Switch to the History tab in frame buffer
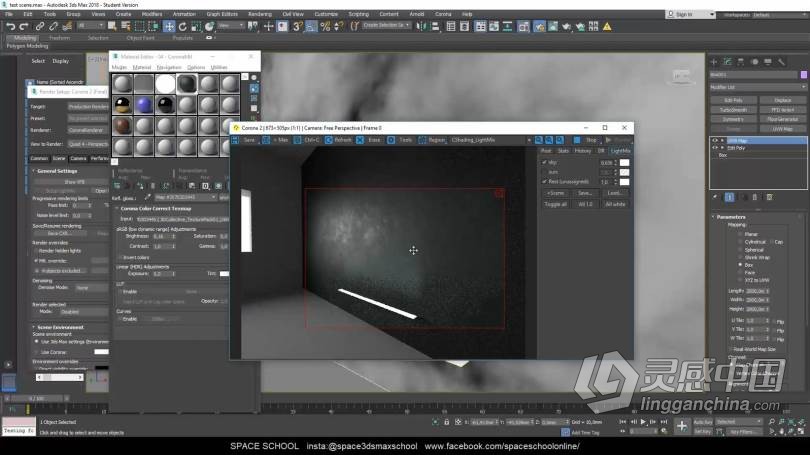Screen dimensions: 810x455 (x=583, y=151)
